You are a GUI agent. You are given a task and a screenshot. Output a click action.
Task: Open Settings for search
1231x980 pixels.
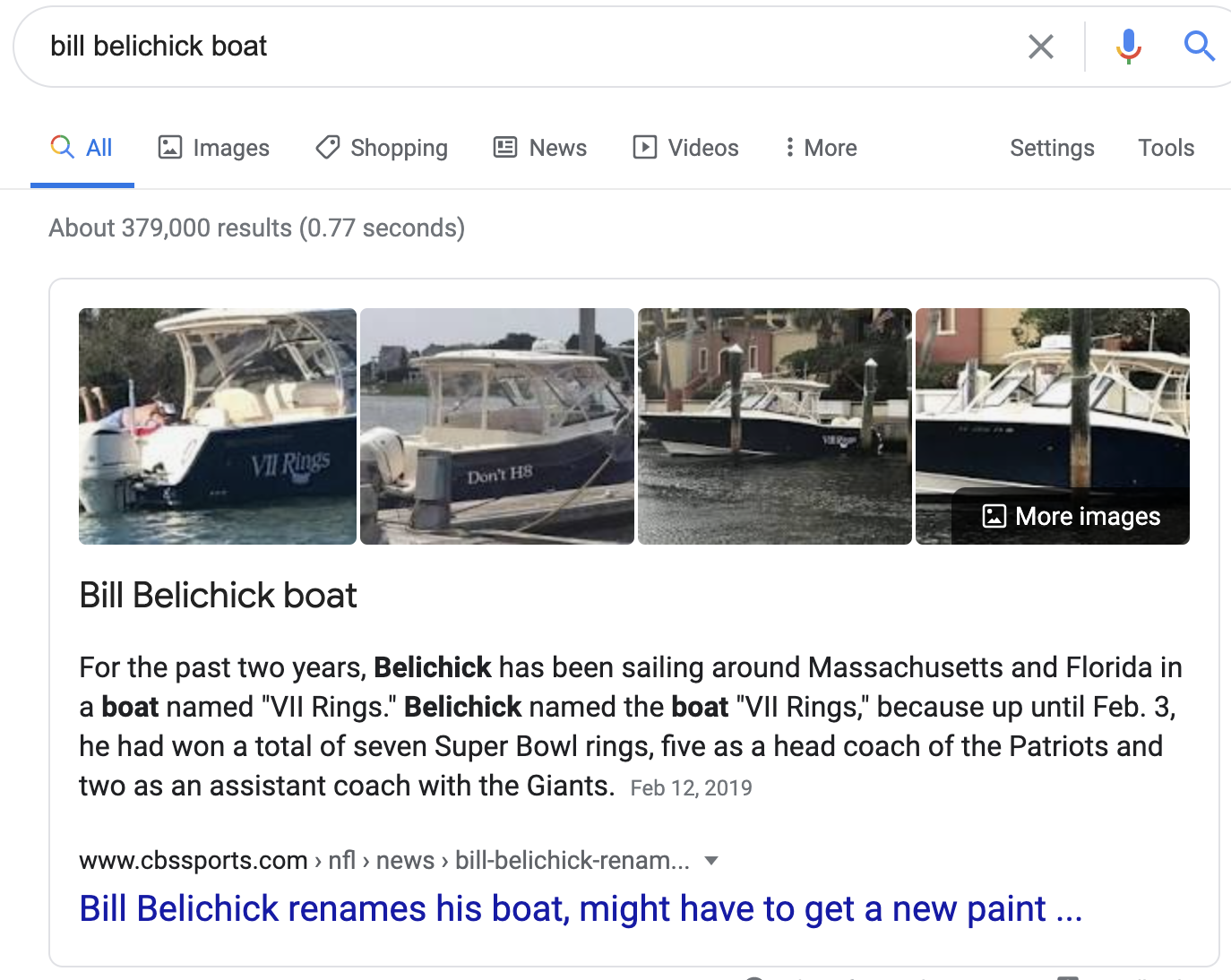coord(1052,148)
